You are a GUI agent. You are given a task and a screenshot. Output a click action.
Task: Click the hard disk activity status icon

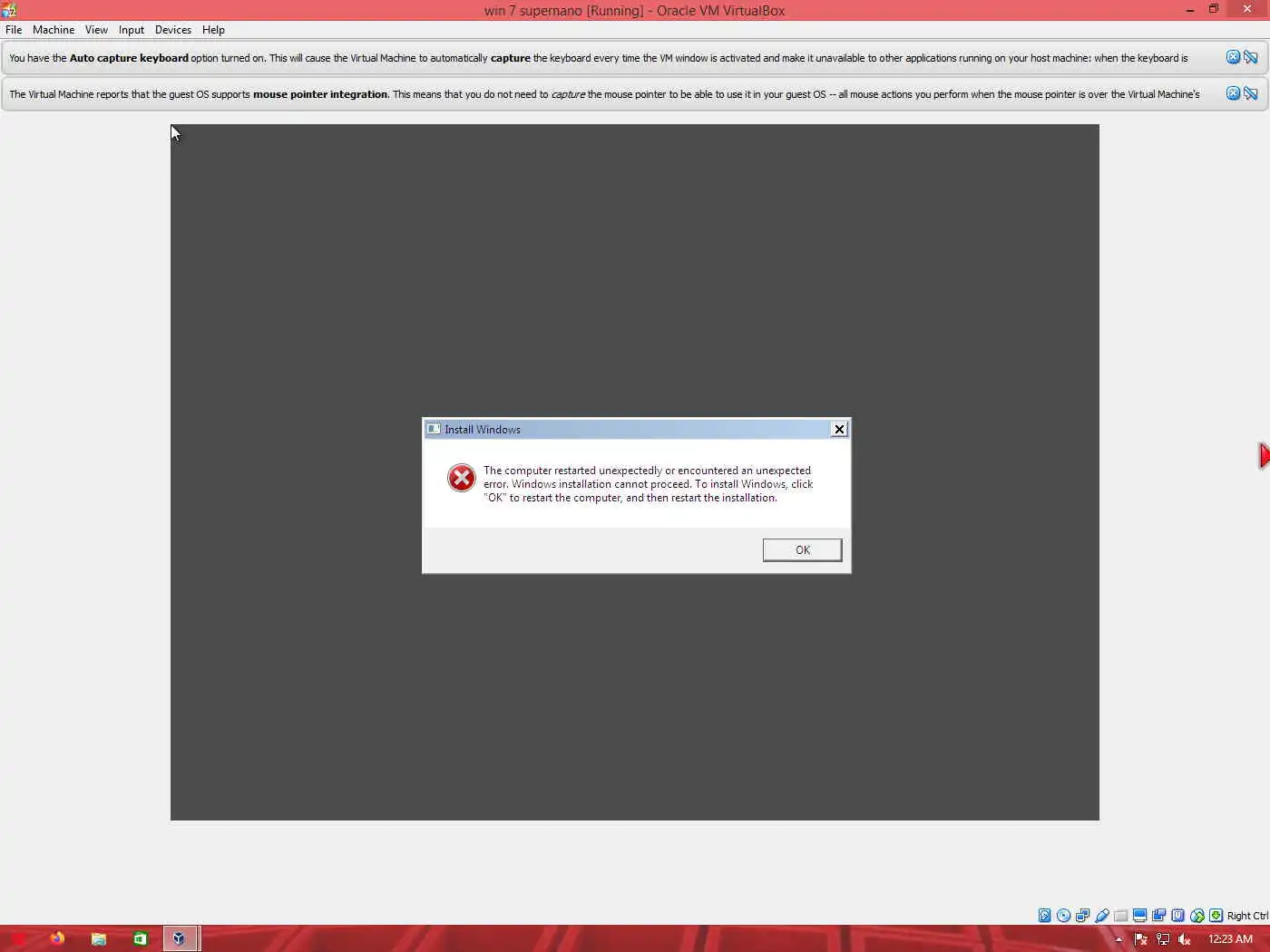coord(1045,916)
